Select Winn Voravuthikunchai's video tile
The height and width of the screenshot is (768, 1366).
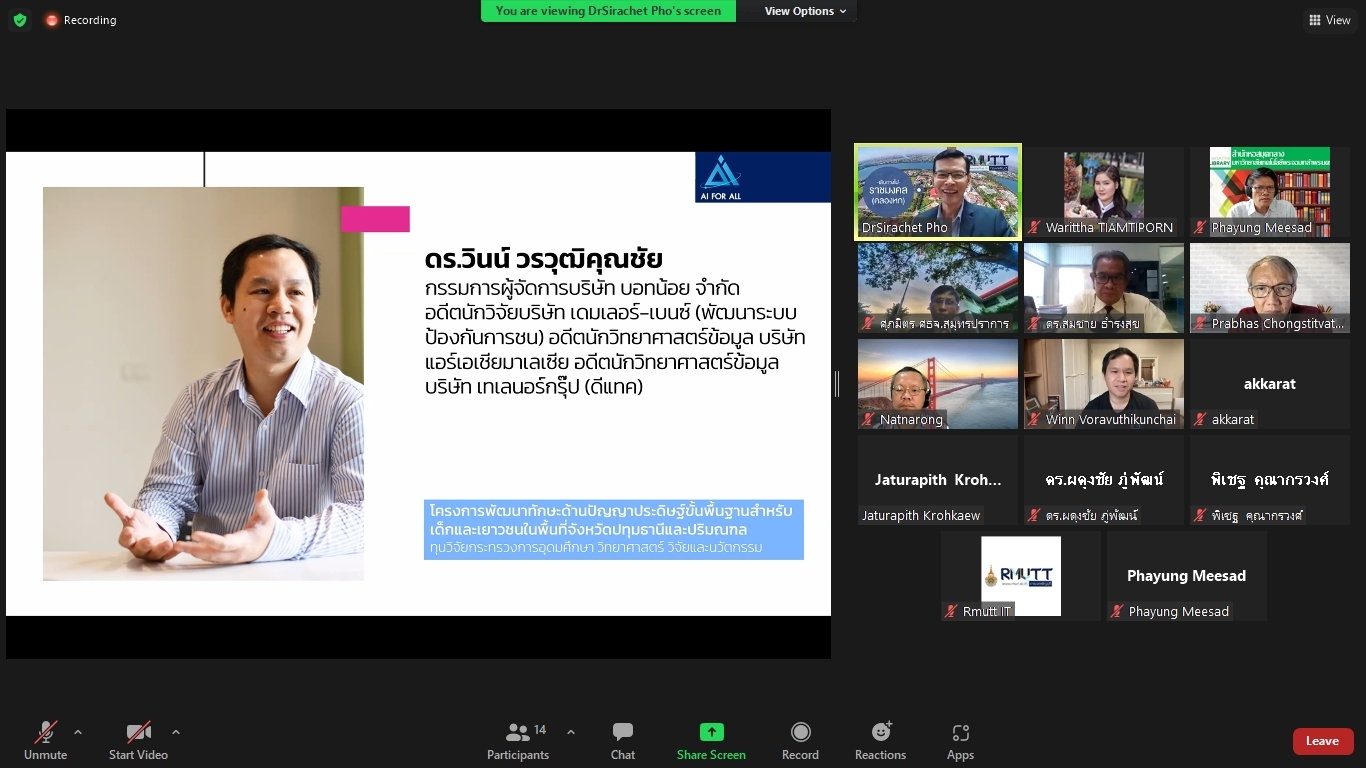pos(1104,384)
